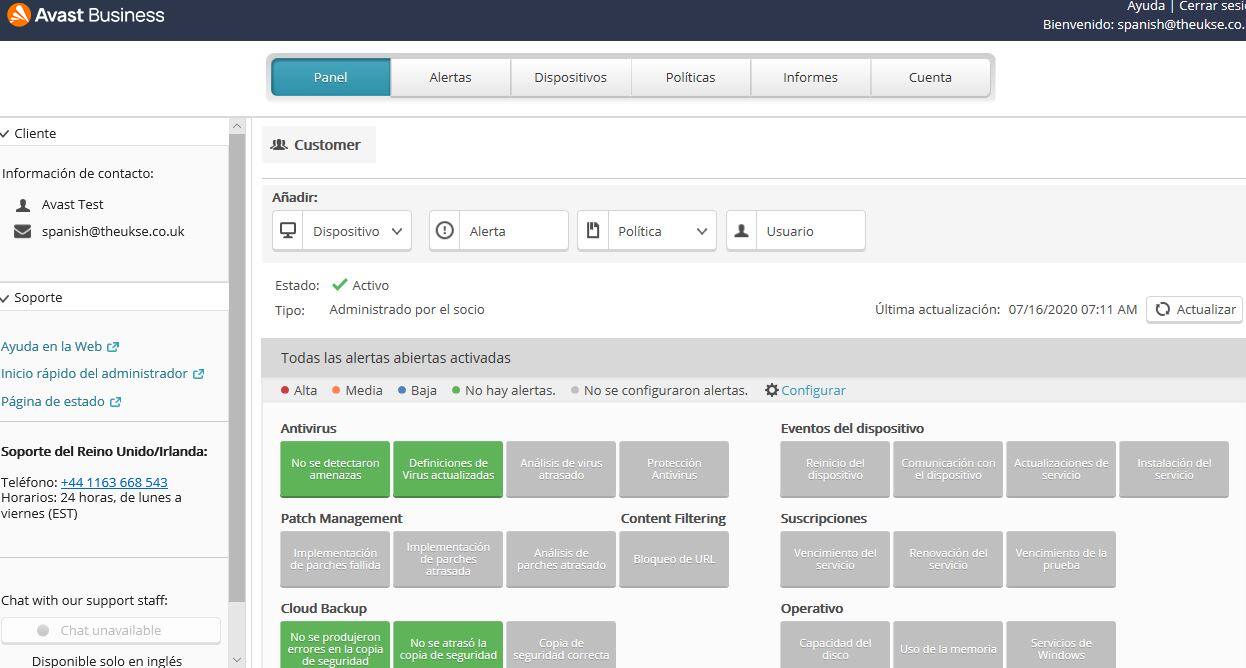Collapse the Soporte section

(x=6, y=297)
